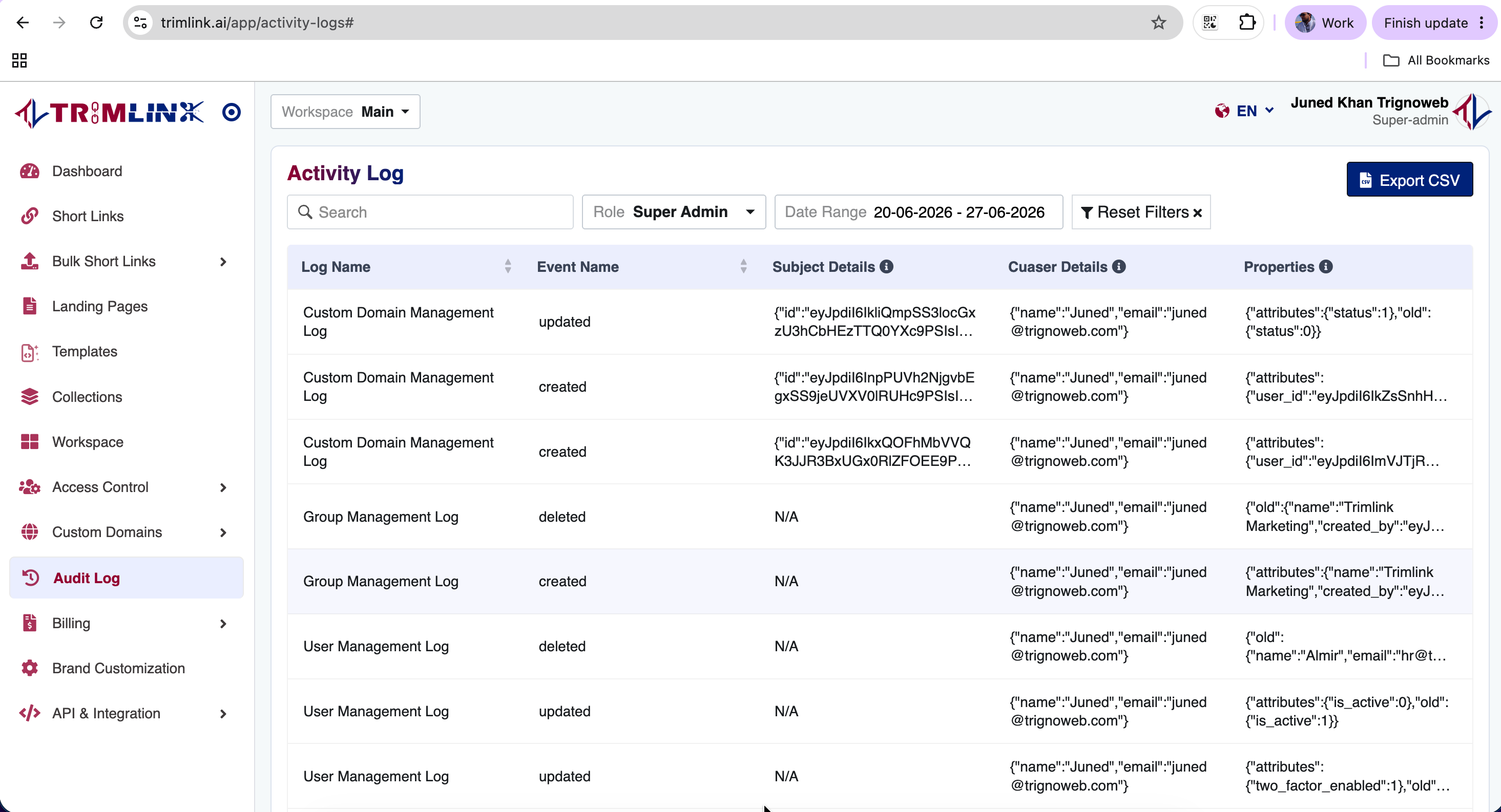The height and width of the screenshot is (812, 1501).
Task: Reload the current browser page
Action: pos(96,23)
